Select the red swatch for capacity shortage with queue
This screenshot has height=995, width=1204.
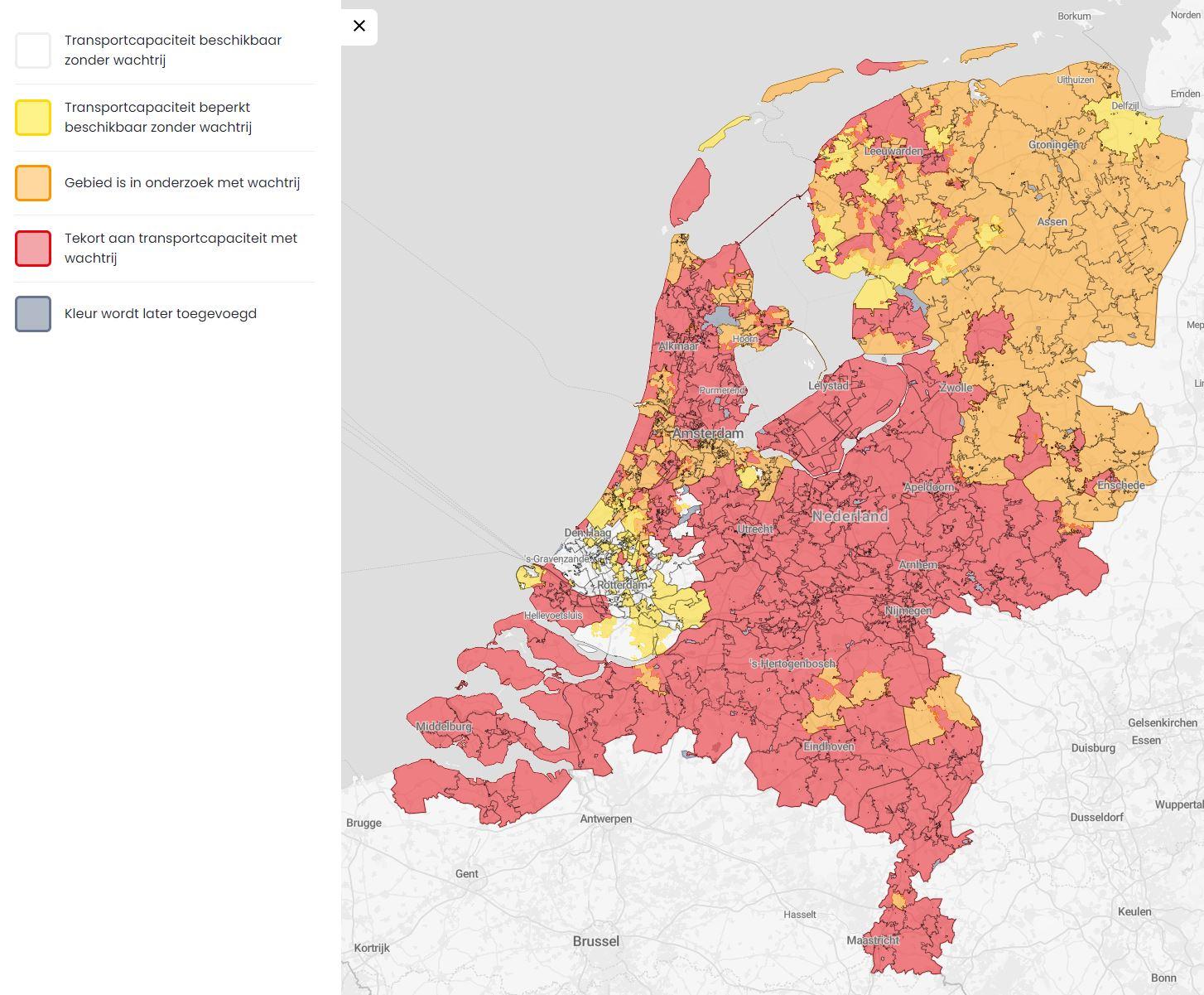[32, 248]
